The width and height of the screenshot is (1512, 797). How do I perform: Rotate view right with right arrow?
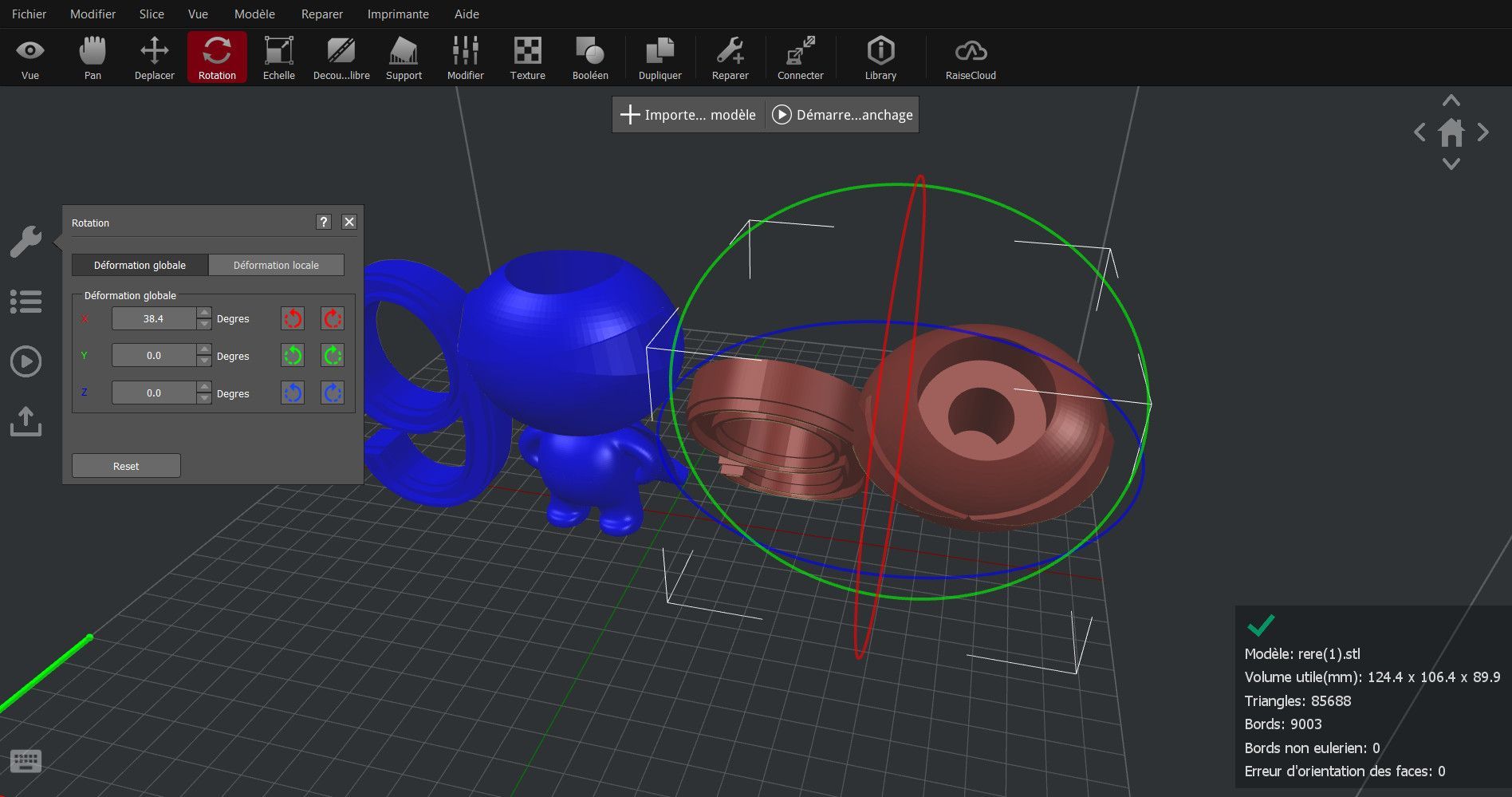click(1483, 132)
